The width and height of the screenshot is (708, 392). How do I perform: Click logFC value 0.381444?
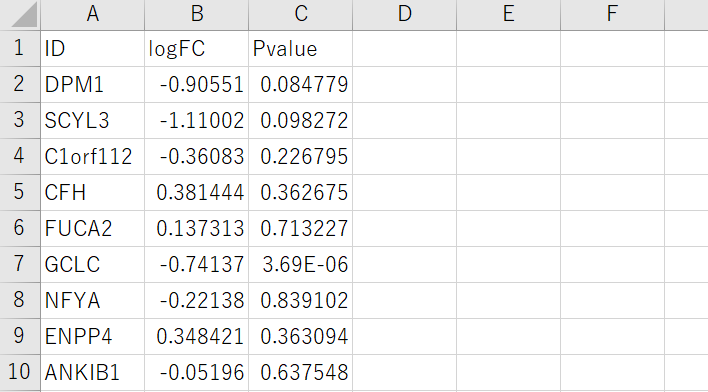point(196,192)
